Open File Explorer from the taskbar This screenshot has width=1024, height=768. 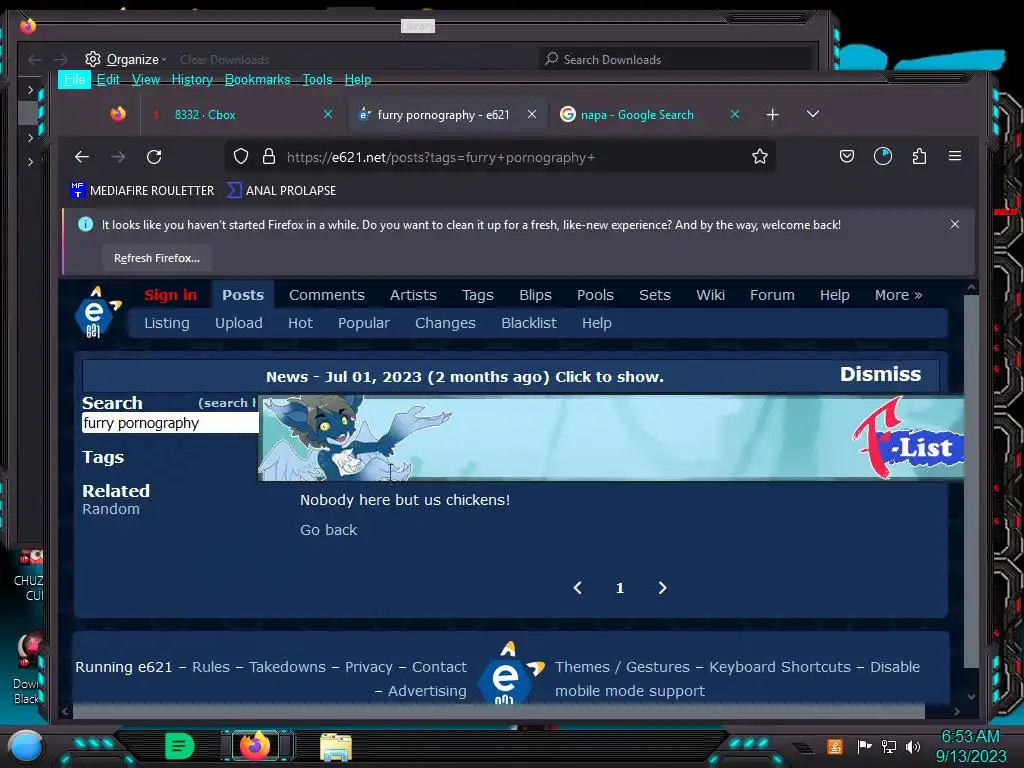click(336, 747)
